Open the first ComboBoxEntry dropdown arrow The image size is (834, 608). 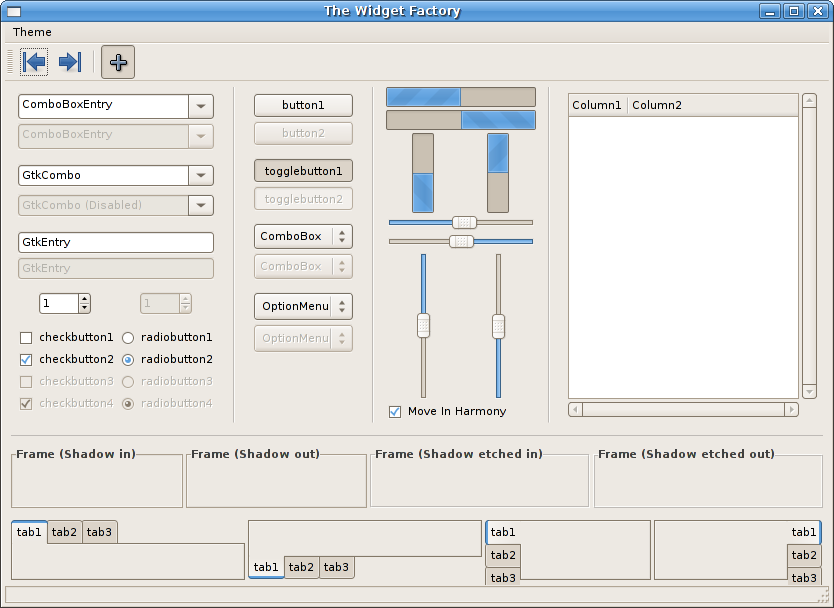pos(201,106)
